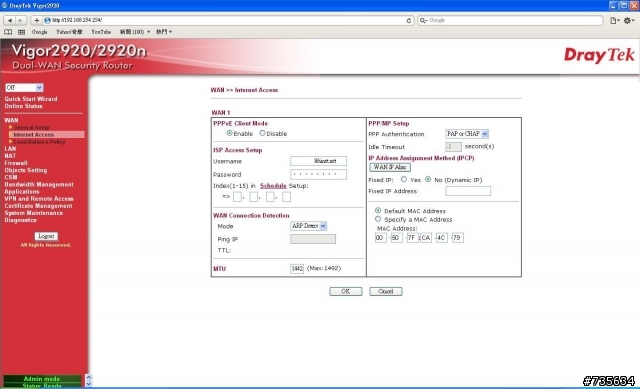This screenshot has width=640, height=389.
Task: Open WAN General Setup
Action: (x=31, y=127)
